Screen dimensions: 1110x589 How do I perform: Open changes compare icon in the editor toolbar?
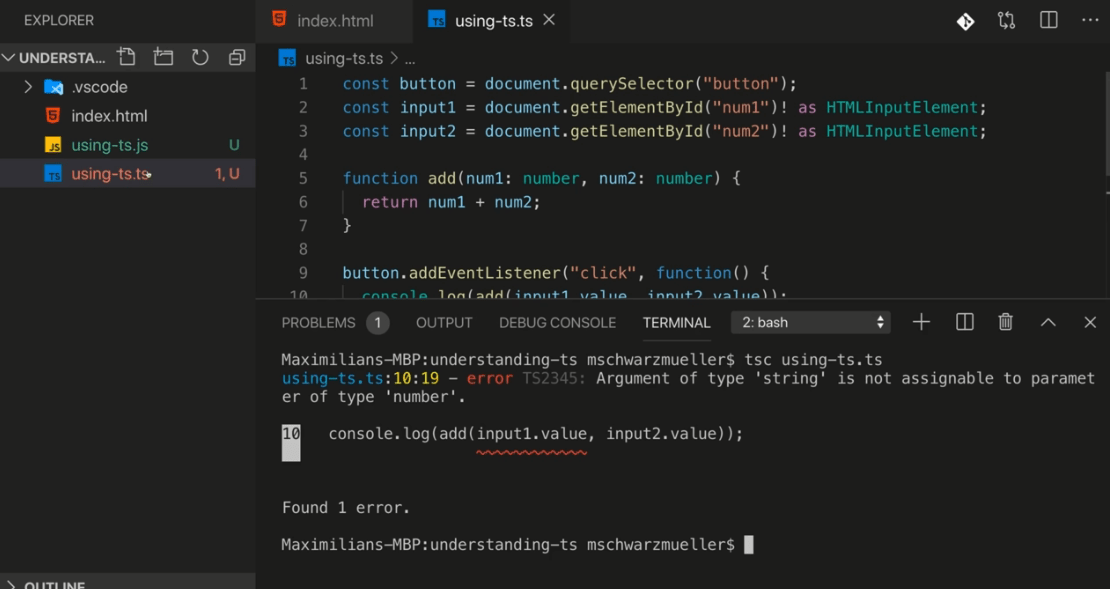pyautogui.click(x=1007, y=21)
